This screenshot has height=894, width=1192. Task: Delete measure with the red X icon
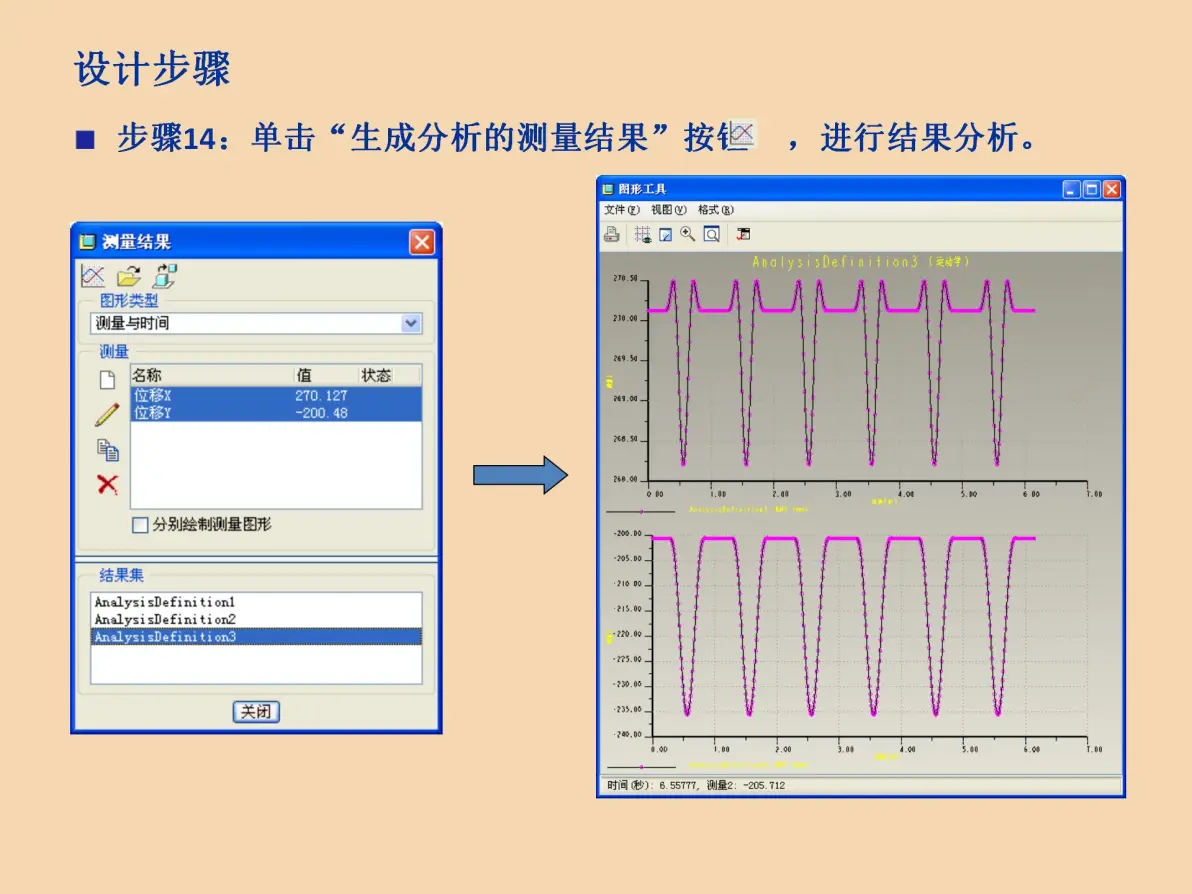click(x=107, y=484)
